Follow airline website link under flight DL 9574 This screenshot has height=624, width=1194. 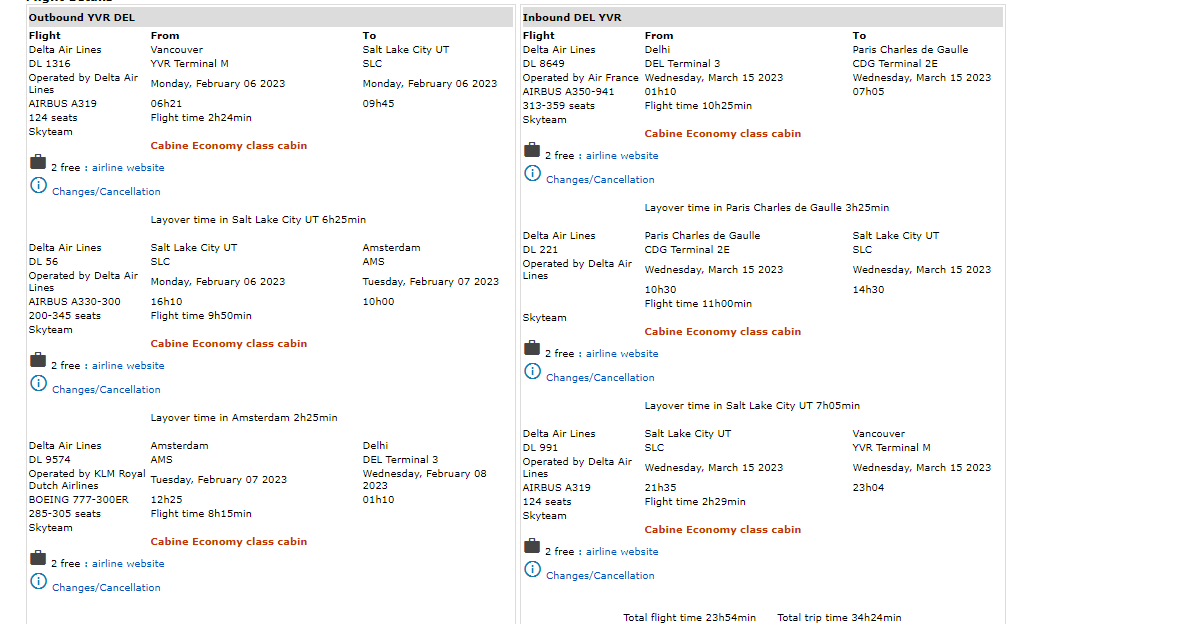coord(128,564)
